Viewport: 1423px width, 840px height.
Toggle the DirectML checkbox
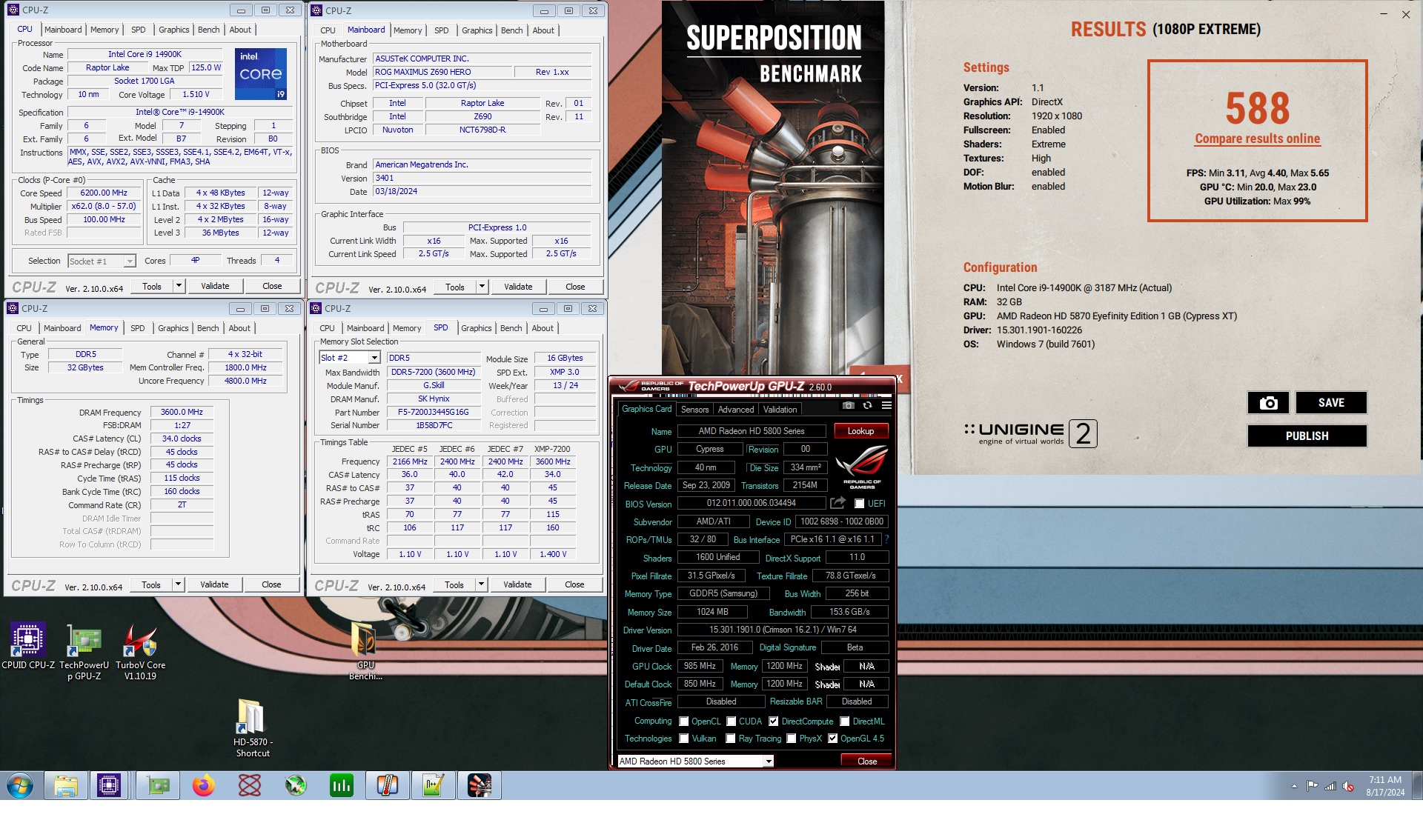click(x=845, y=721)
